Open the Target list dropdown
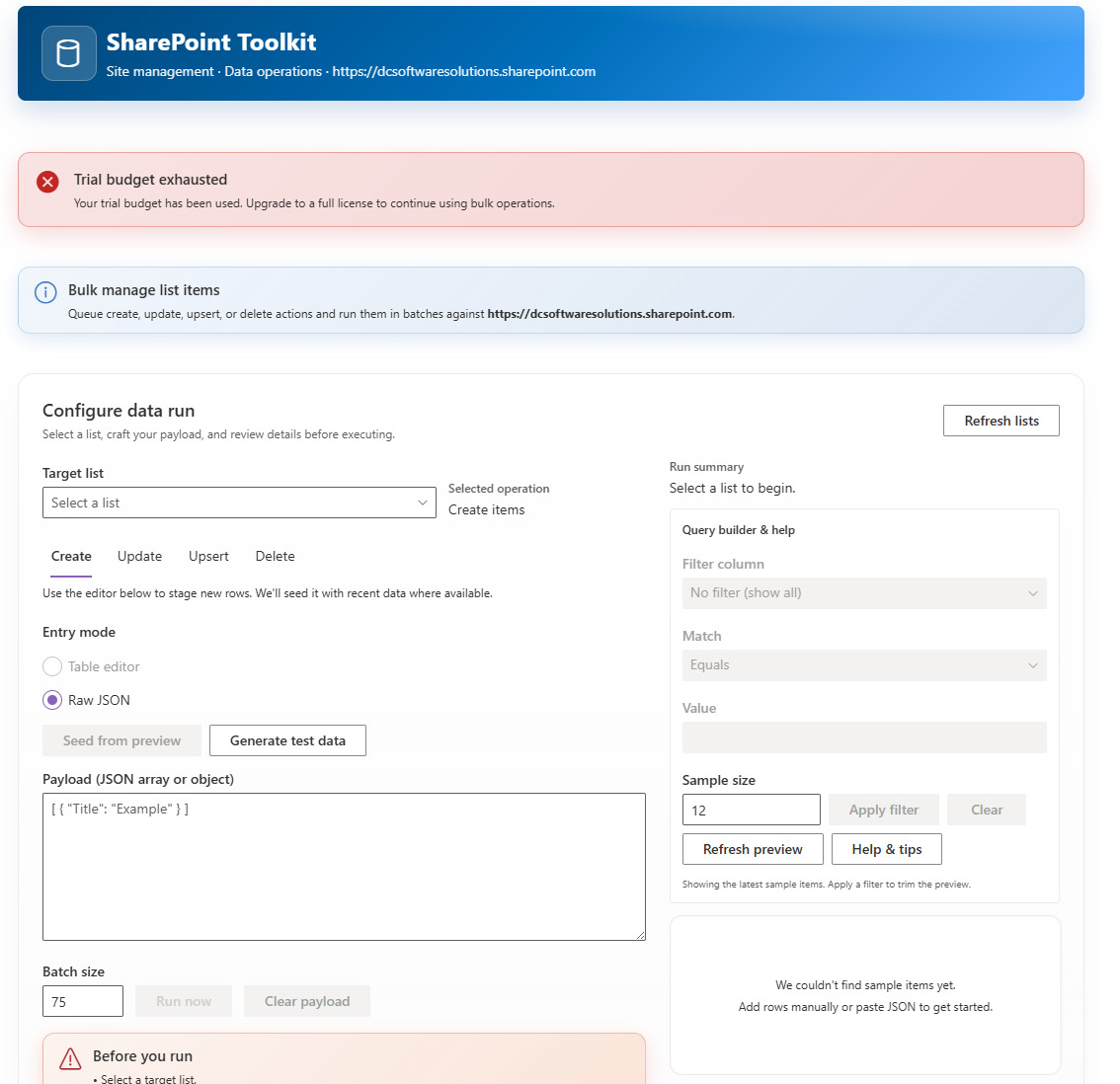The image size is (1120, 1084). [239, 503]
